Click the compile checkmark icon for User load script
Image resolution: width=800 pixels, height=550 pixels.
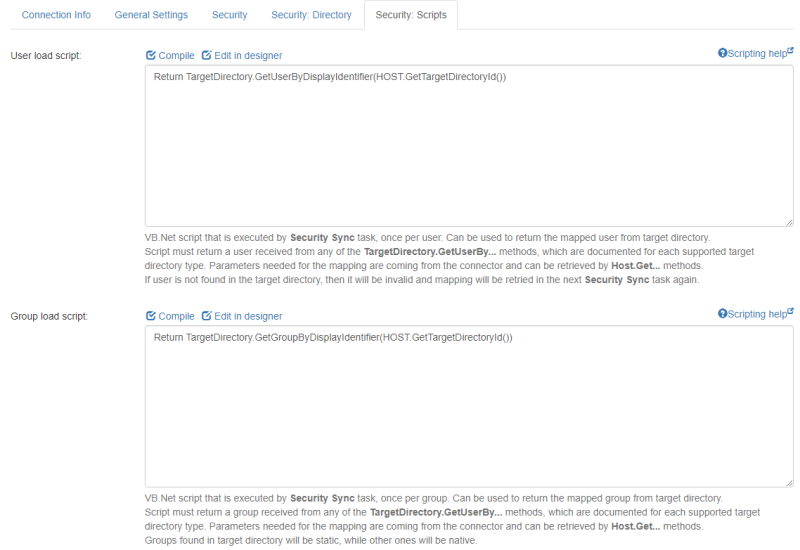pos(151,55)
